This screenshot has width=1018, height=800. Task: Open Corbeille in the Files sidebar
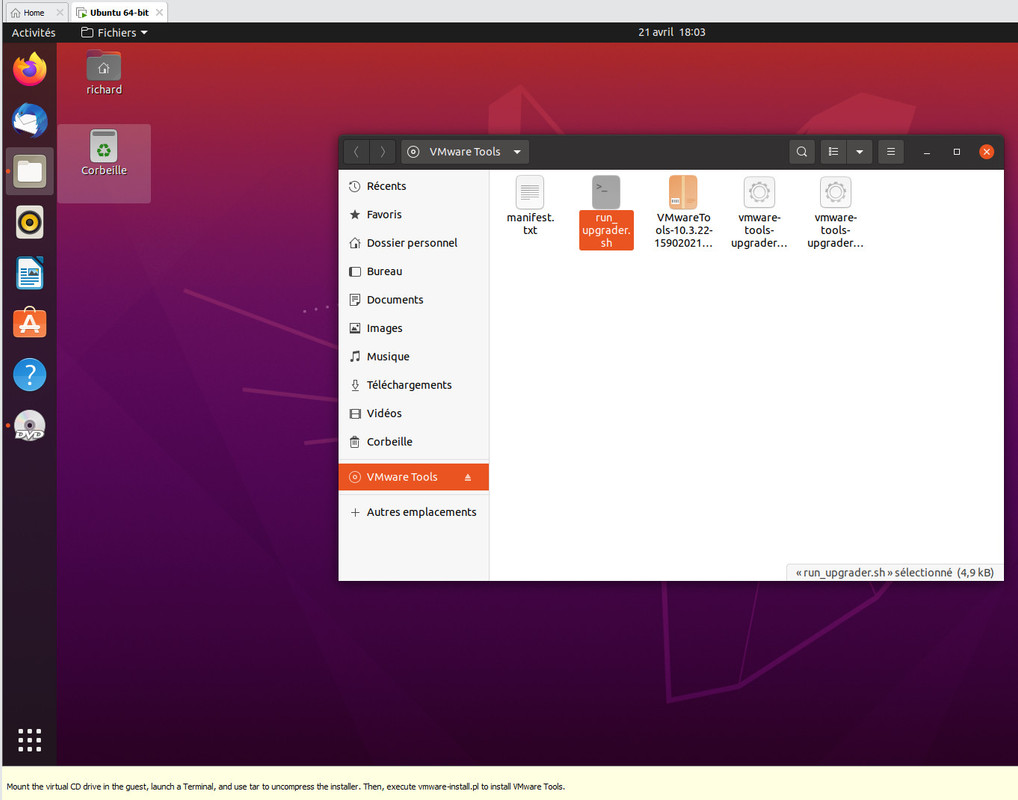pyautogui.click(x=414, y=442)
